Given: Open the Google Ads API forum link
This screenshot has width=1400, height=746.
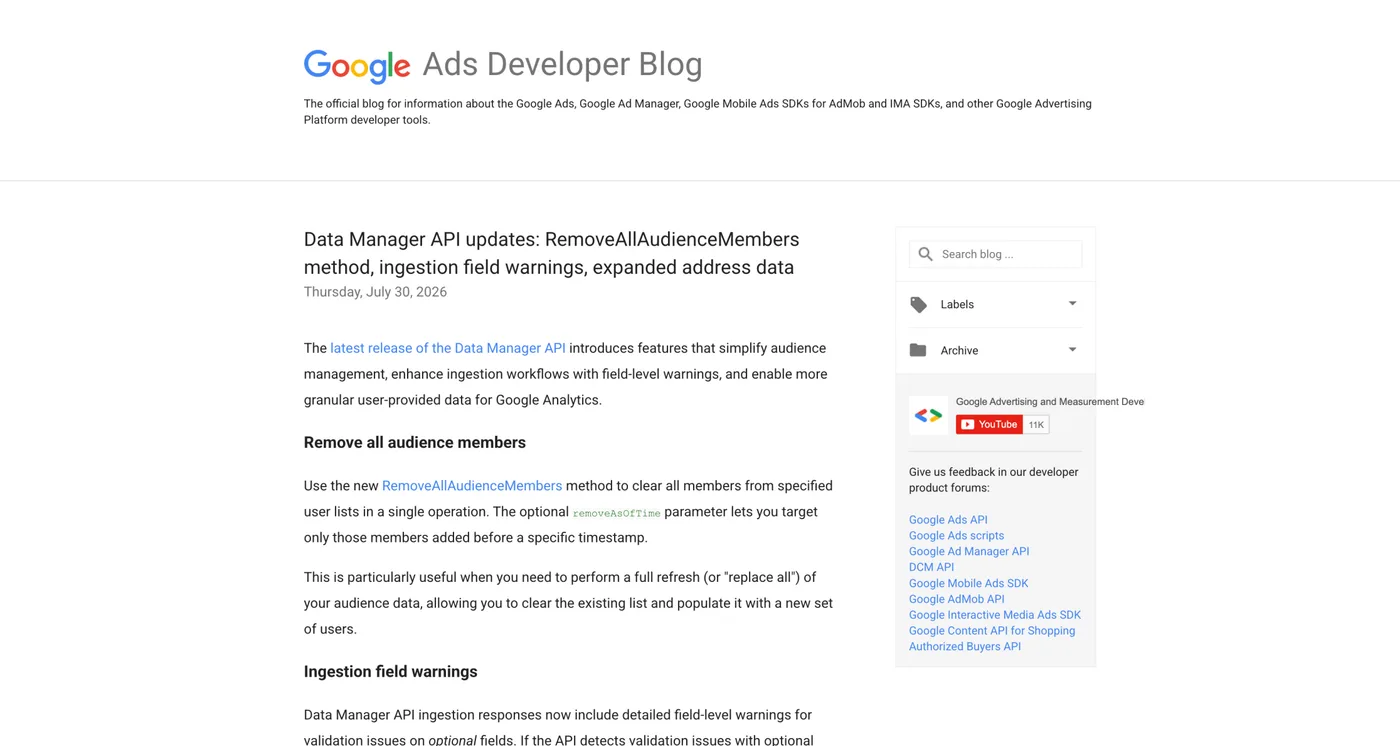Looking at the screenshot, I should pyautogui.click(x=948, y=520).
